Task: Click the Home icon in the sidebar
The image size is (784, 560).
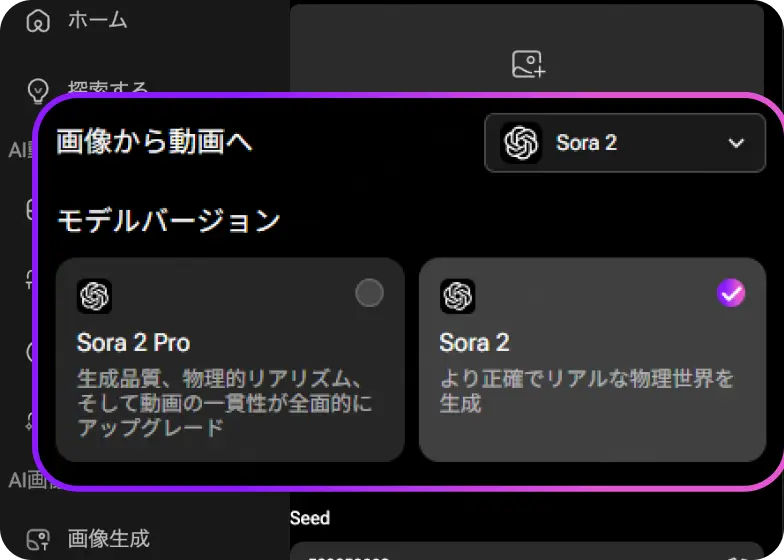Action: click(x=38, y=20)
